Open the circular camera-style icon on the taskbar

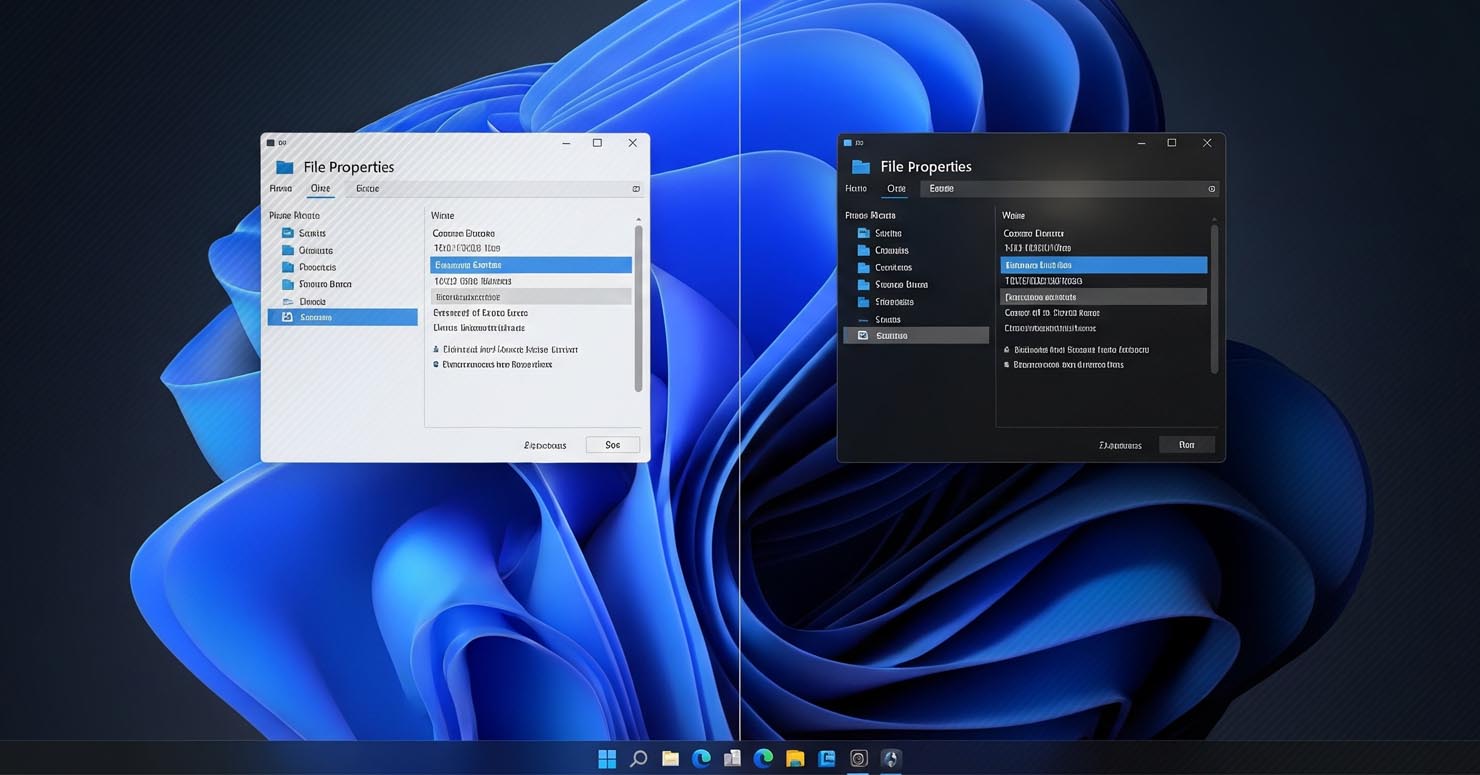[x=858, y=759]
